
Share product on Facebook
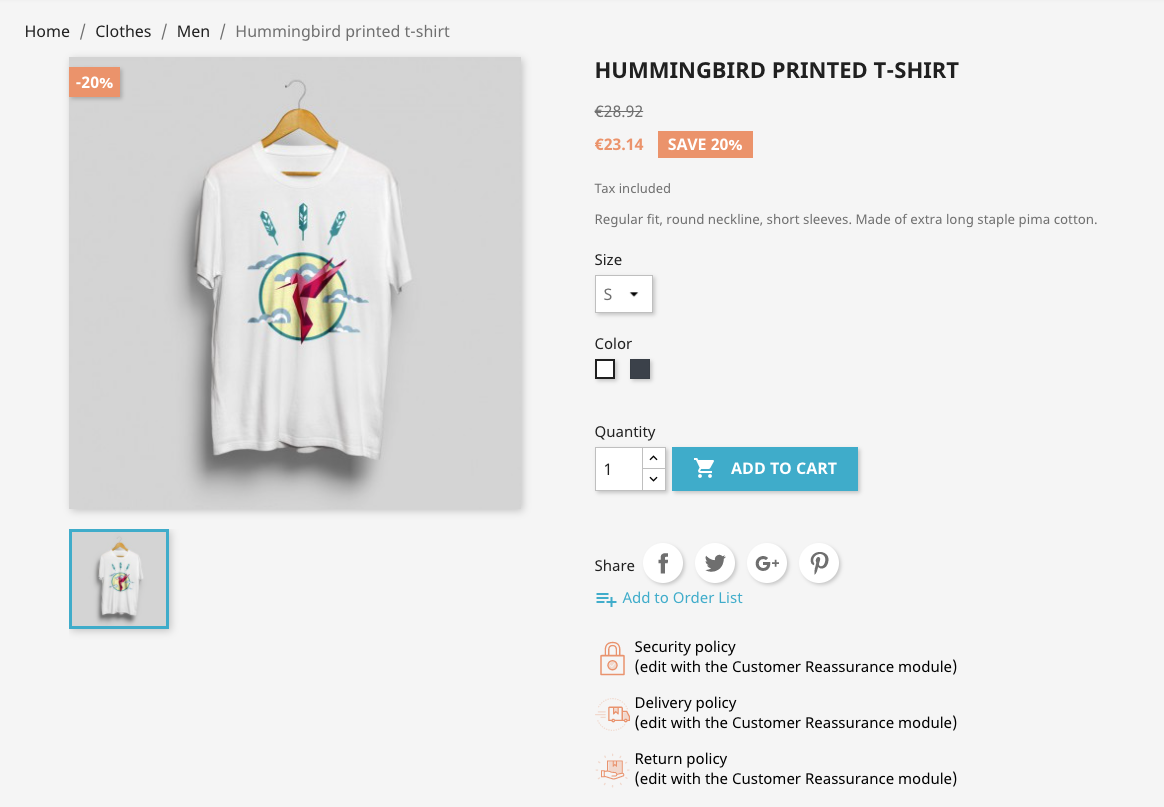coord(663,563)
